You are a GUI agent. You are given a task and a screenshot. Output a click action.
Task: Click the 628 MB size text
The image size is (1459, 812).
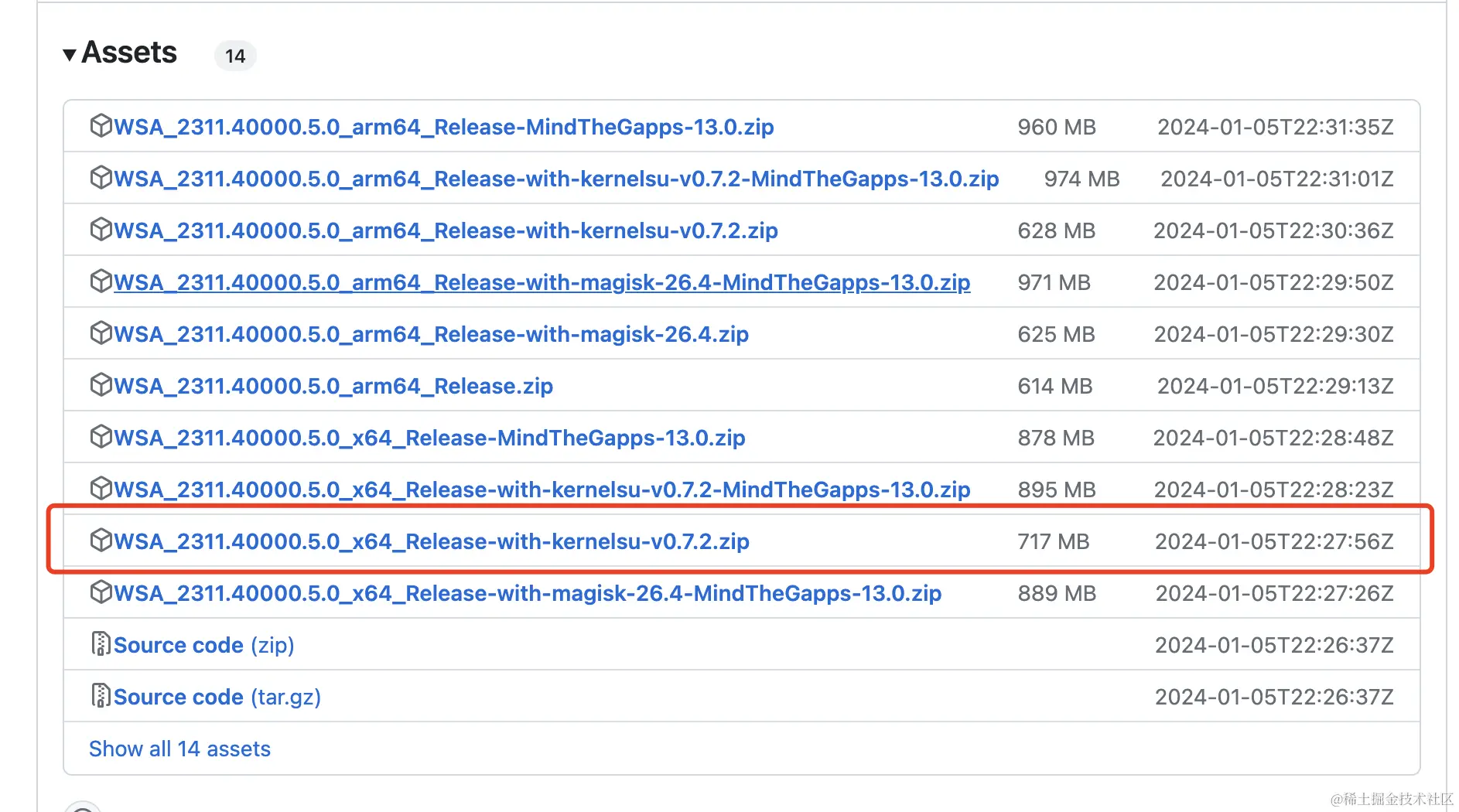tap(1056, 230)
